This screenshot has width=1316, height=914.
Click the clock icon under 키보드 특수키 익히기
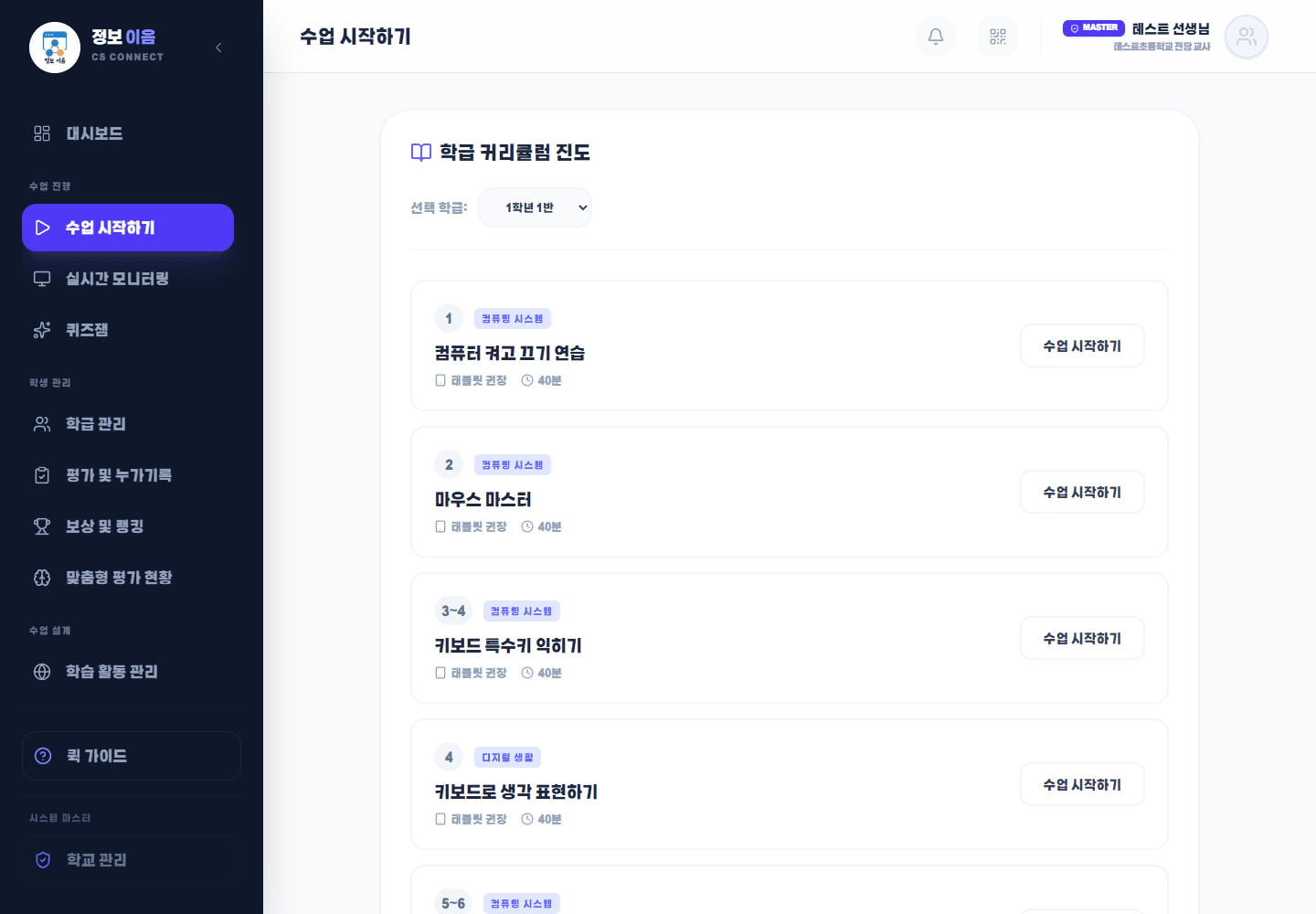(527, 673)
